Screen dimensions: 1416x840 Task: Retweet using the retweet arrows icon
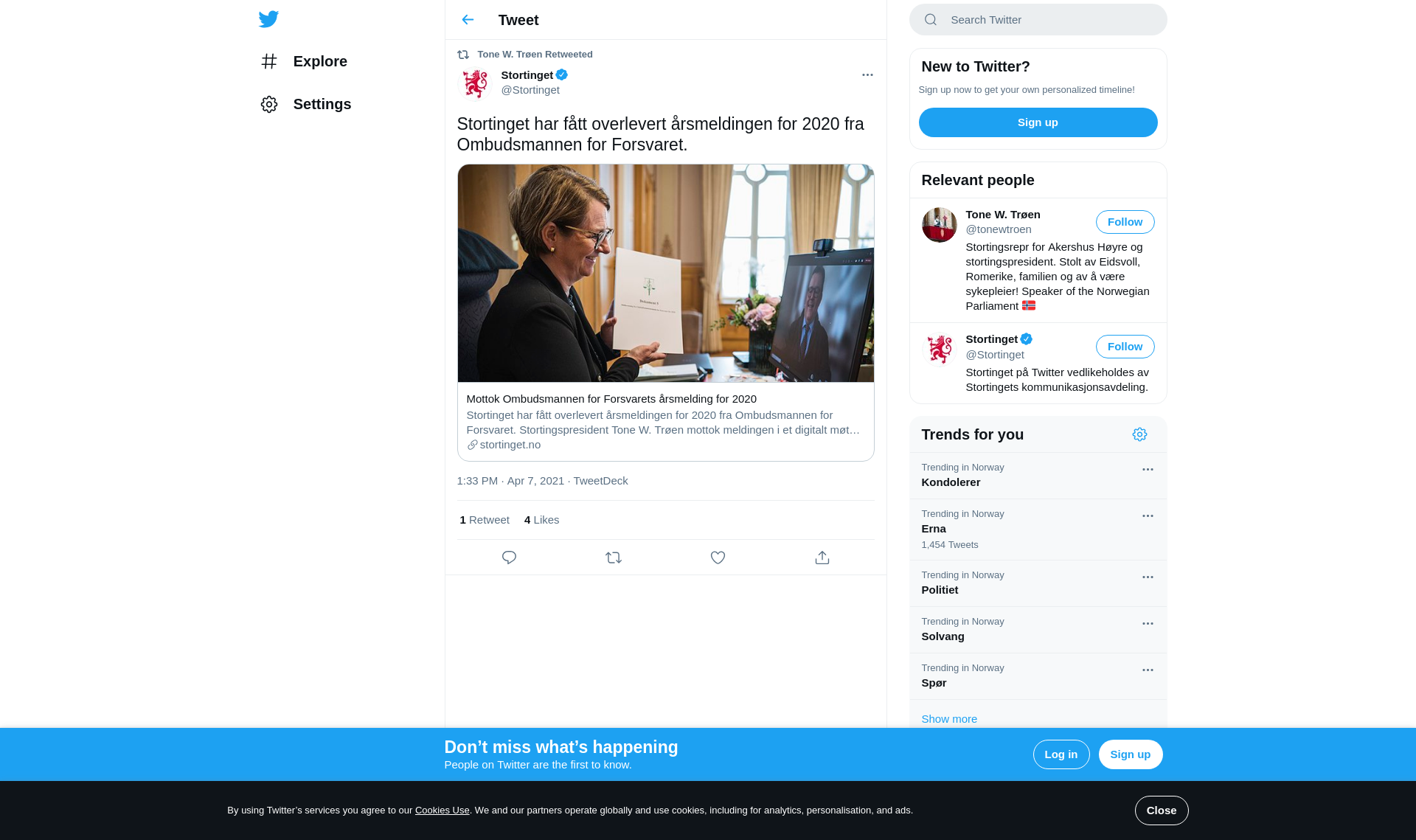pyautogui.click(x=614, y=558)
